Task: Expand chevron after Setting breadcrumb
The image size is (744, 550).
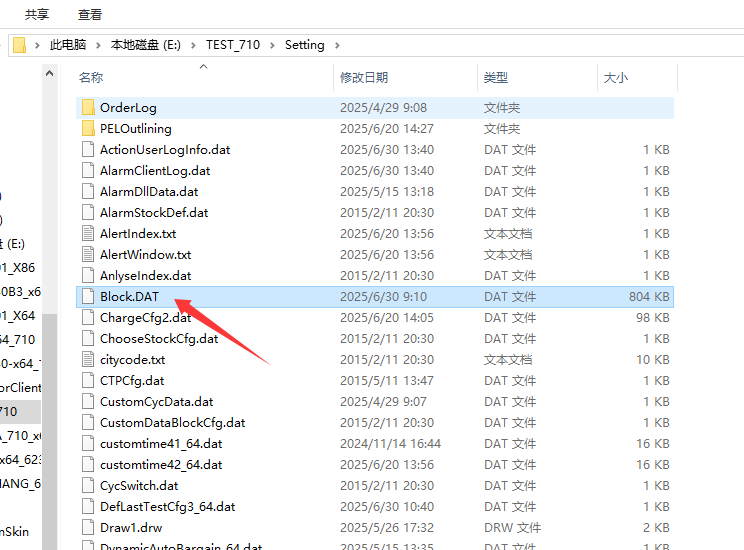Action: (x=337, y=46)
